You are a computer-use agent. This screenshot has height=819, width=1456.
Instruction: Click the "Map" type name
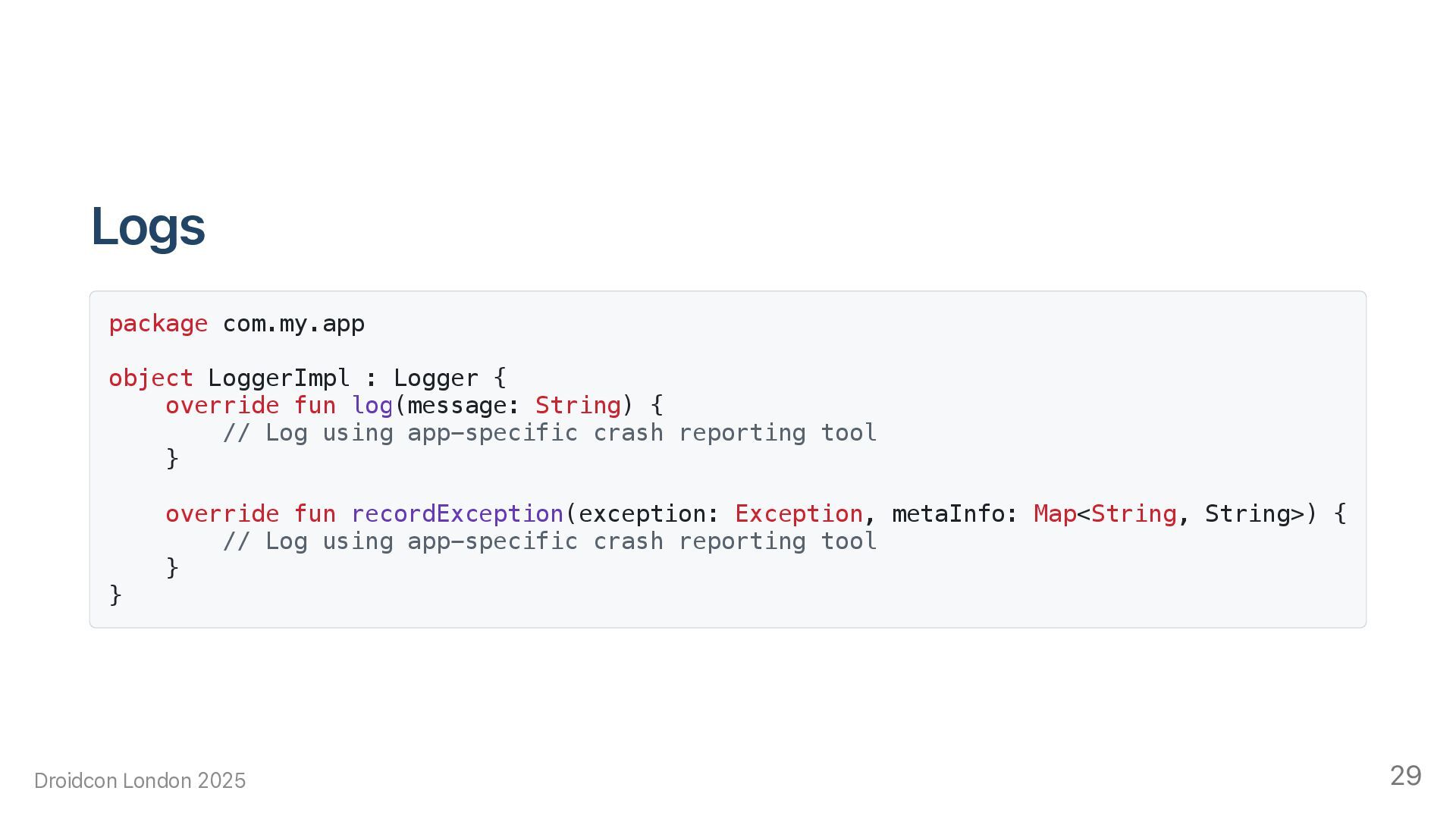[x=1055, y=514]
